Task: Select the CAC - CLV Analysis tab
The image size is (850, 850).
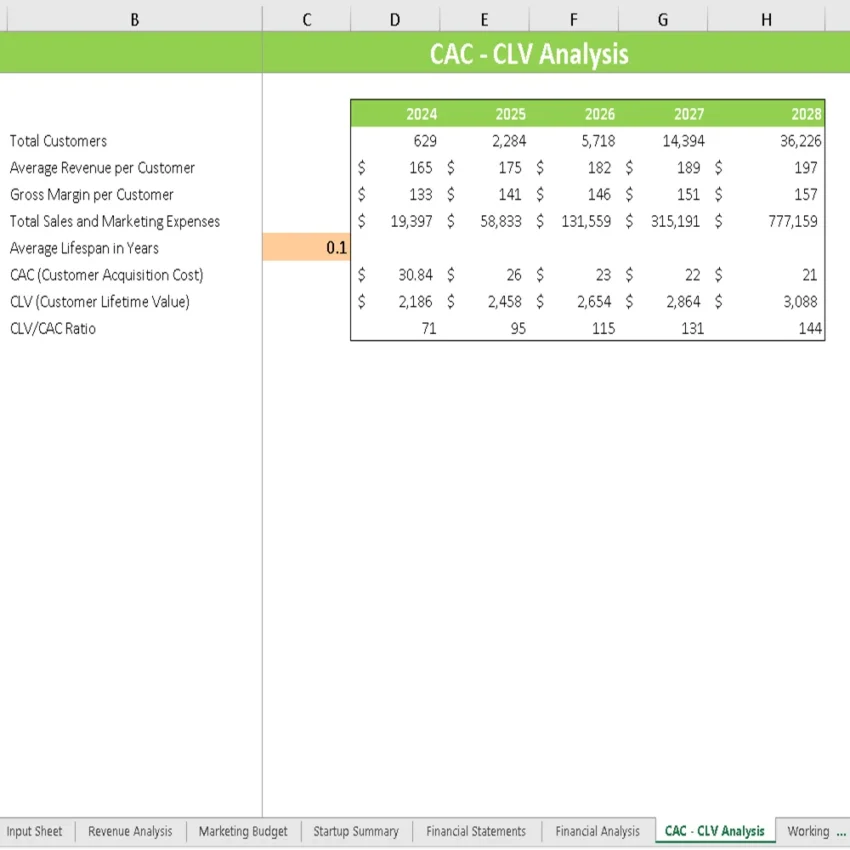Action: tap(713, 831)
